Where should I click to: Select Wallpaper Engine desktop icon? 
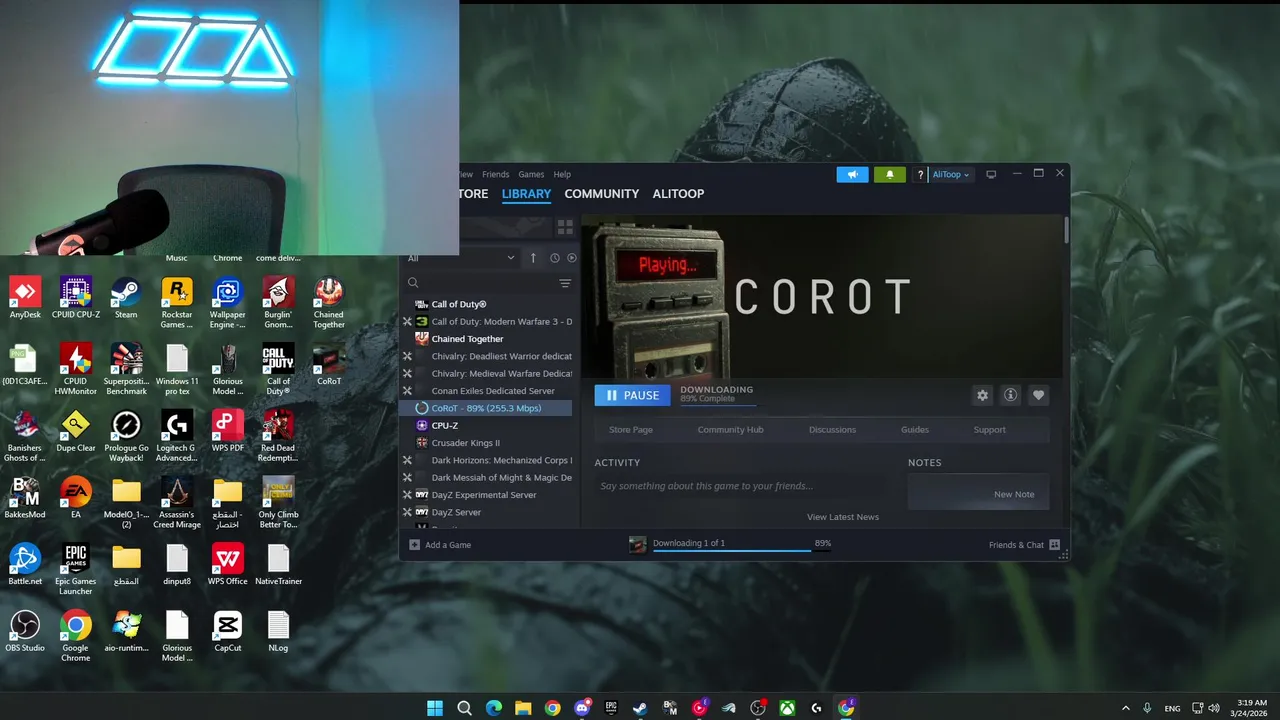227,303
